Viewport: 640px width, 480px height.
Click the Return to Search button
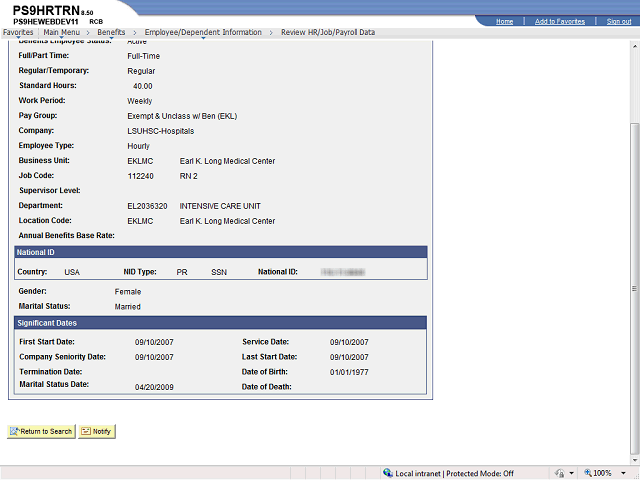pyautogui.click(x=41, y=431)
